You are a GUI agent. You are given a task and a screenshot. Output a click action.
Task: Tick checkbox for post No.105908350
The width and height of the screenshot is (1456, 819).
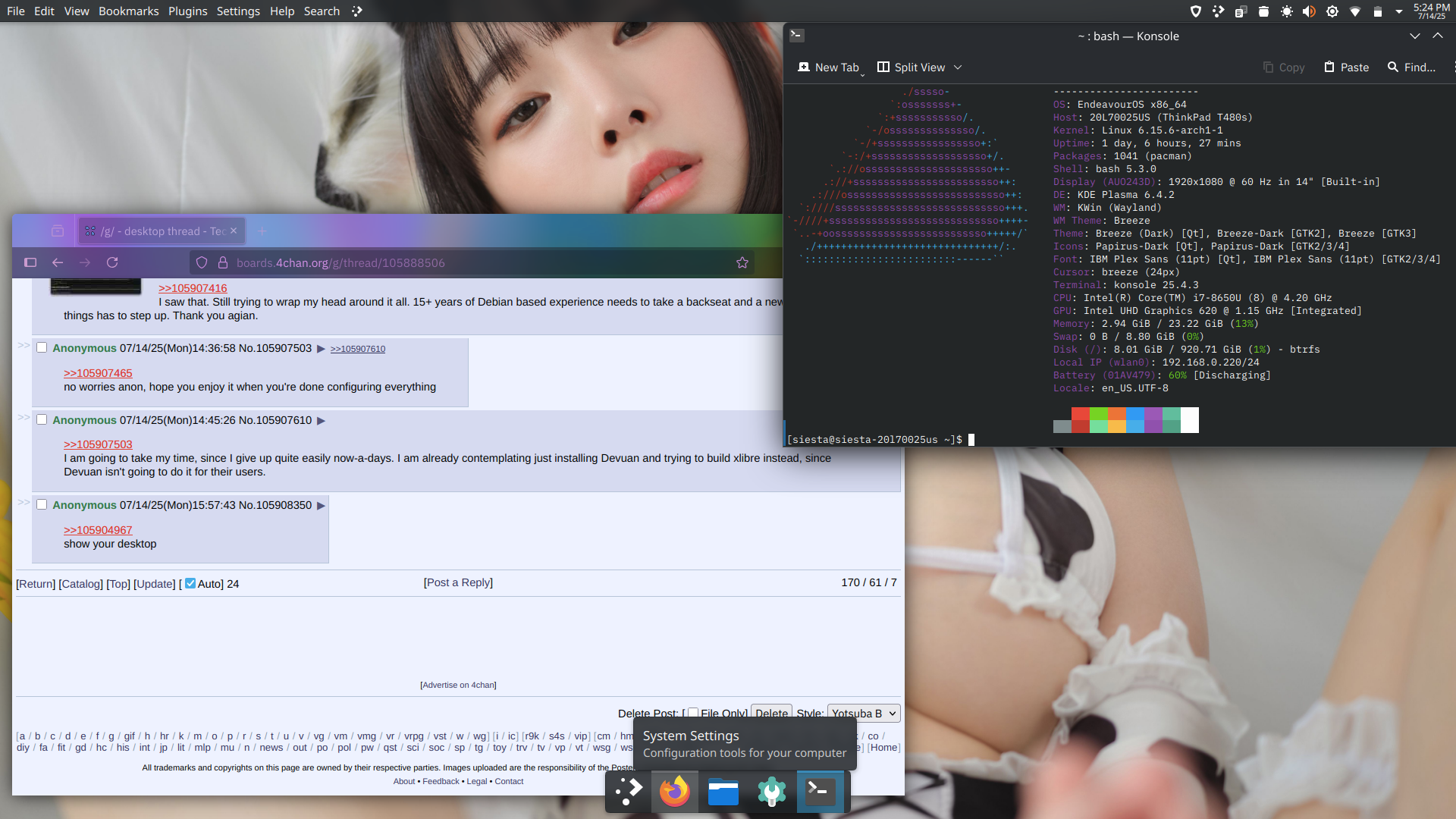click(x=42, y=504)
